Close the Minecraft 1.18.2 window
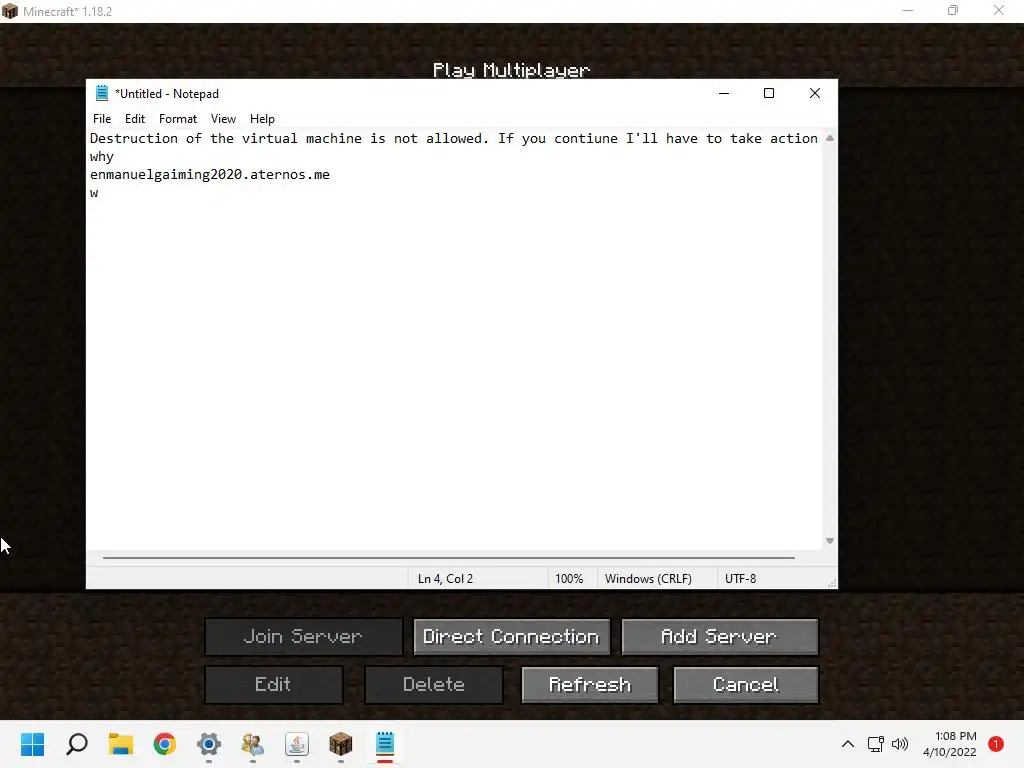This screenshot has height=768, width=1024. point(999,11)
